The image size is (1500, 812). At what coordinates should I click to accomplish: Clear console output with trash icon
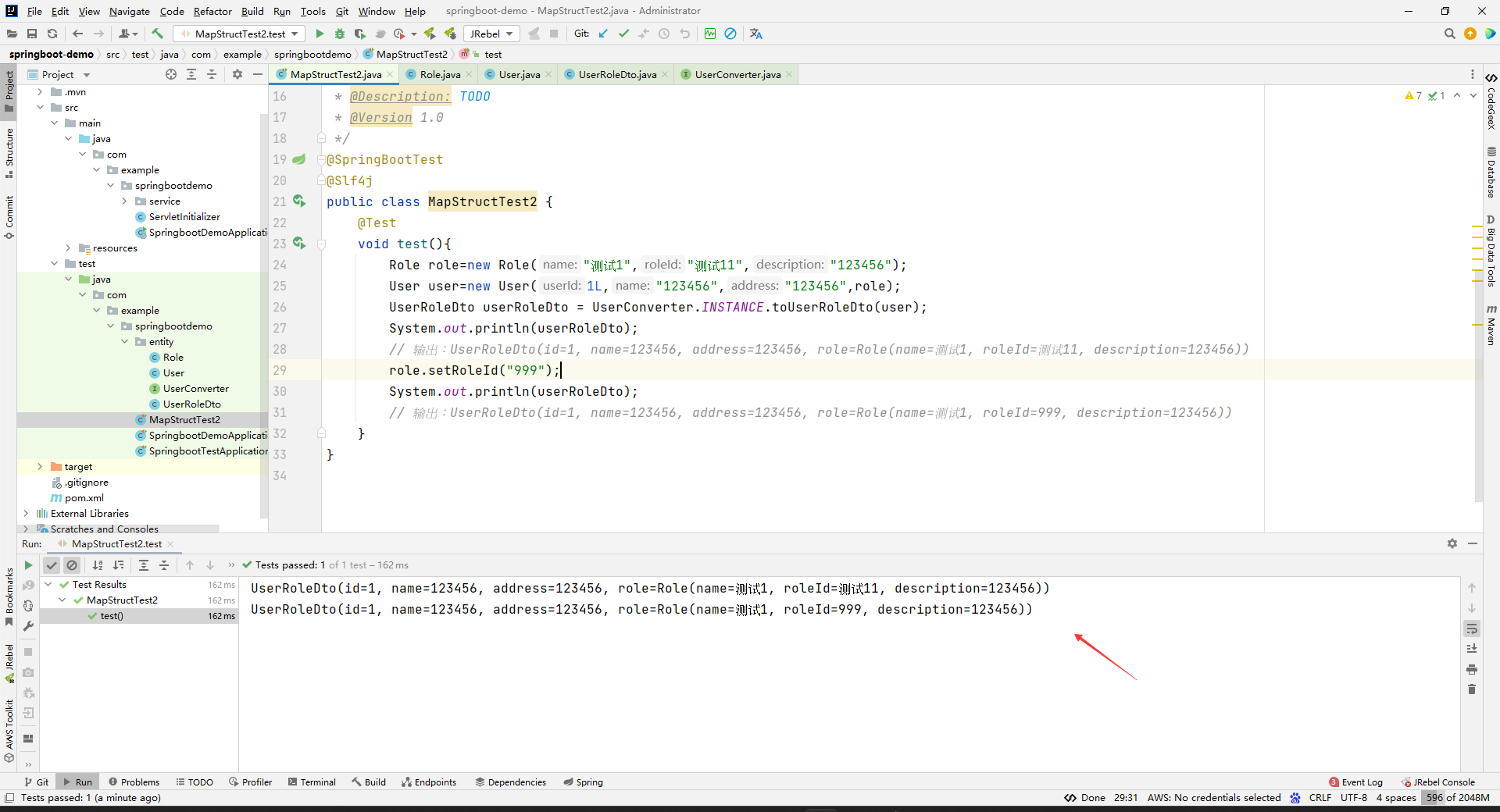click(x=1472, y=689)
